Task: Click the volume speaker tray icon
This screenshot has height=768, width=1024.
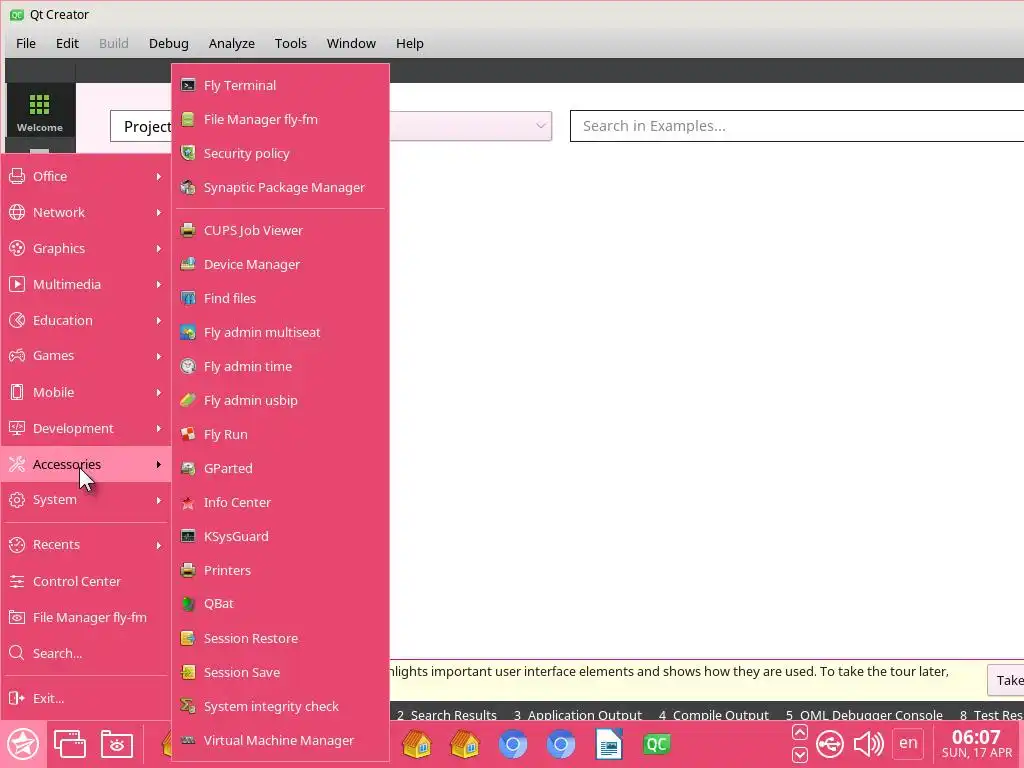Action: [869, 744]
